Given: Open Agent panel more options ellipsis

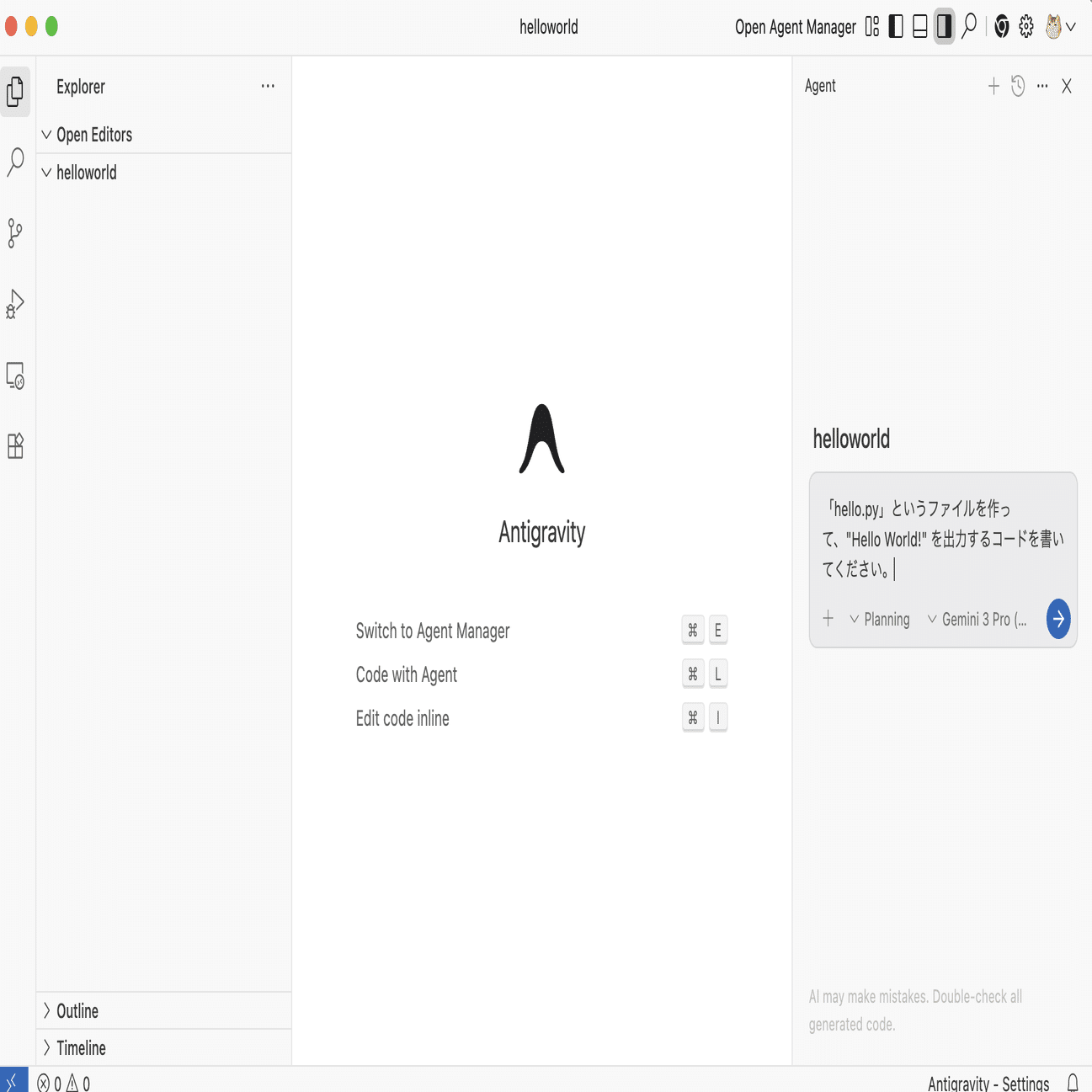Looking at the screenshot, I should pos(1042,86).
